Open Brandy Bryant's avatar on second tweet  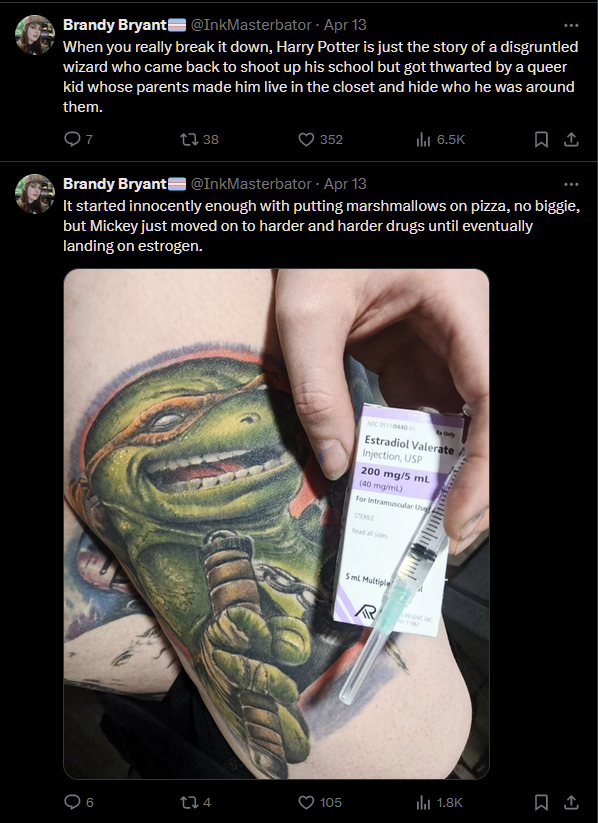pos(35,194)
